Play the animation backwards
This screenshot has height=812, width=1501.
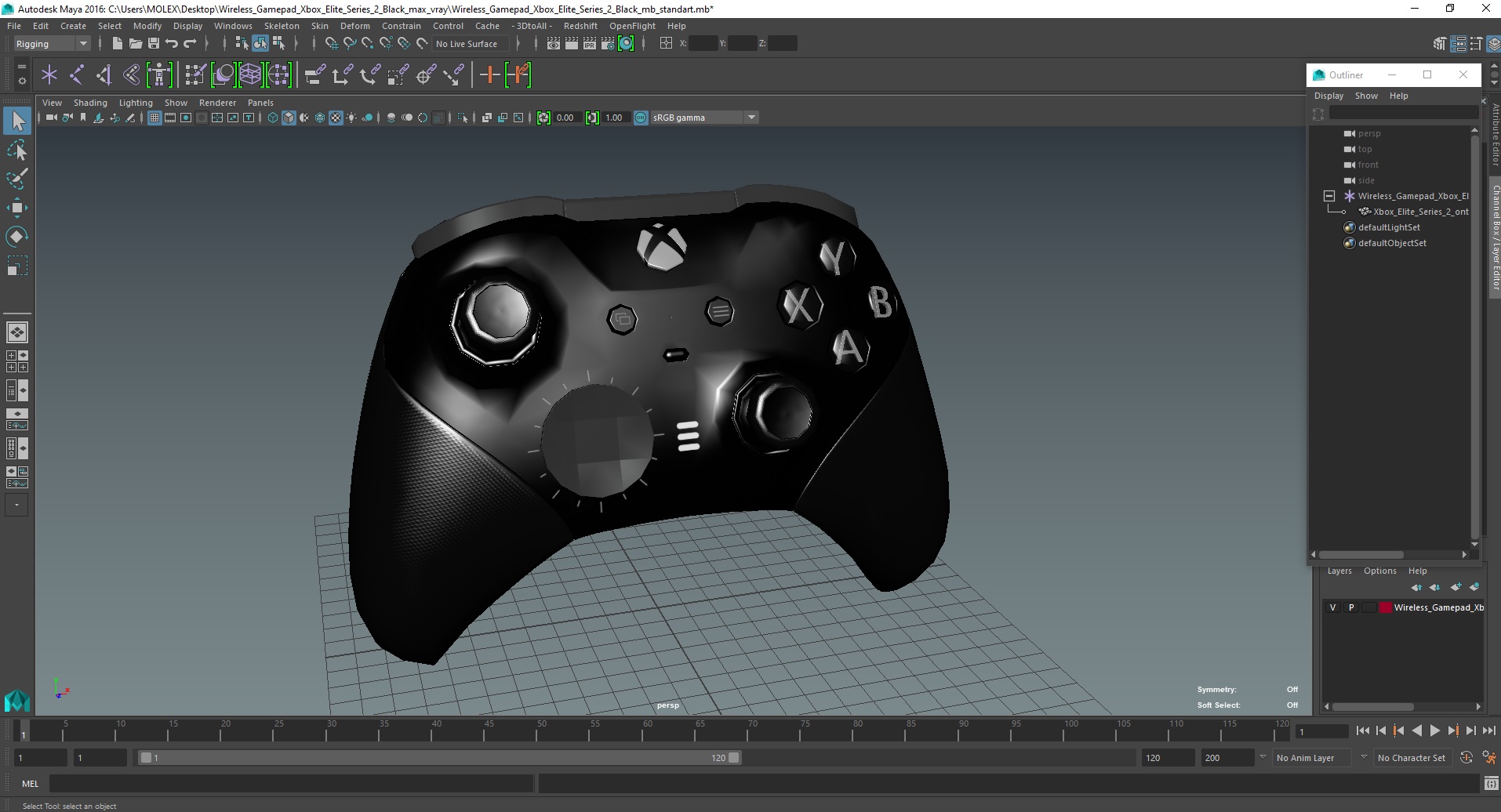(x=1416, y=730)
